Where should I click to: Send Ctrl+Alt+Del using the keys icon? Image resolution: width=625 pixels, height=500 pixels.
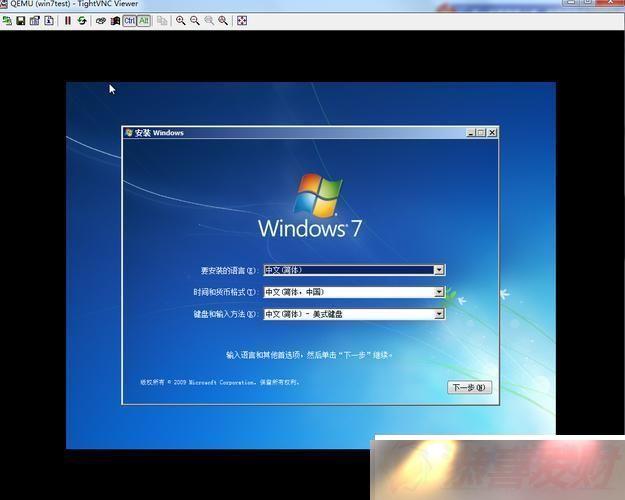pyautogui.click(x=101, y=21)
